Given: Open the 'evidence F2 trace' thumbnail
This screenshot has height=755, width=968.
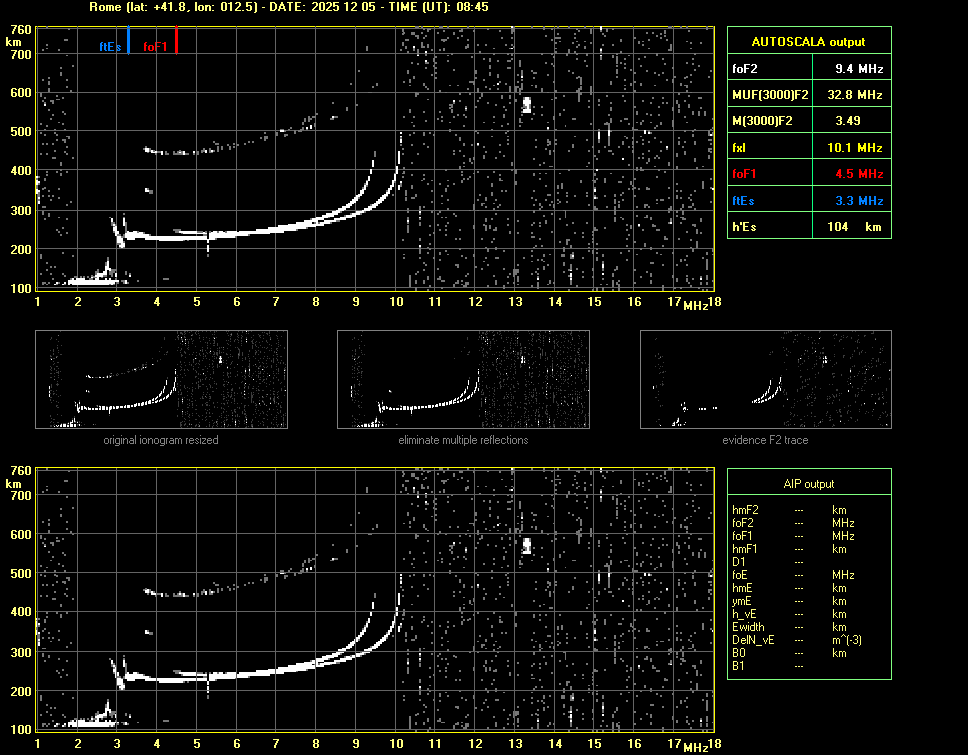Looking at the screenshot, I should pyautogui.click(x=765, y=380).
